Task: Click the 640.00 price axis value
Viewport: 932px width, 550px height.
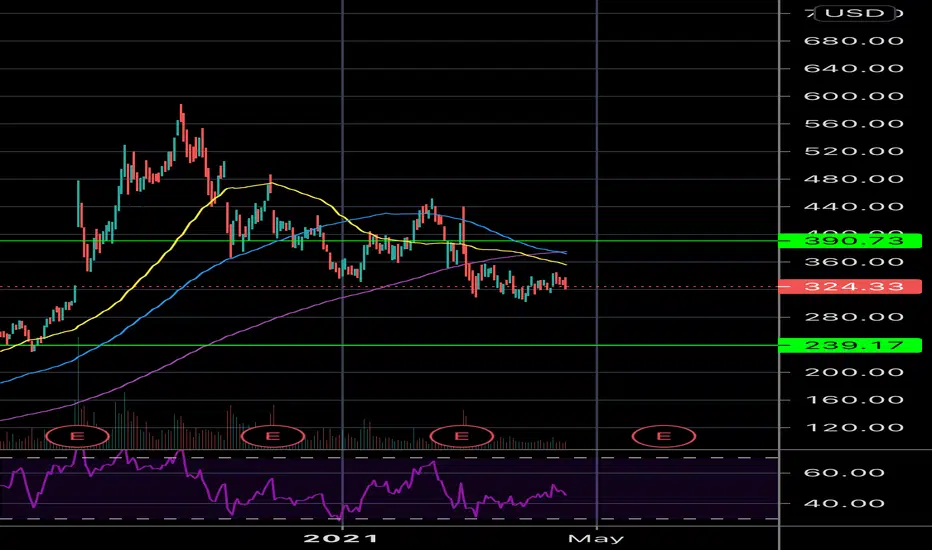Action: click(x=854, y=68)
